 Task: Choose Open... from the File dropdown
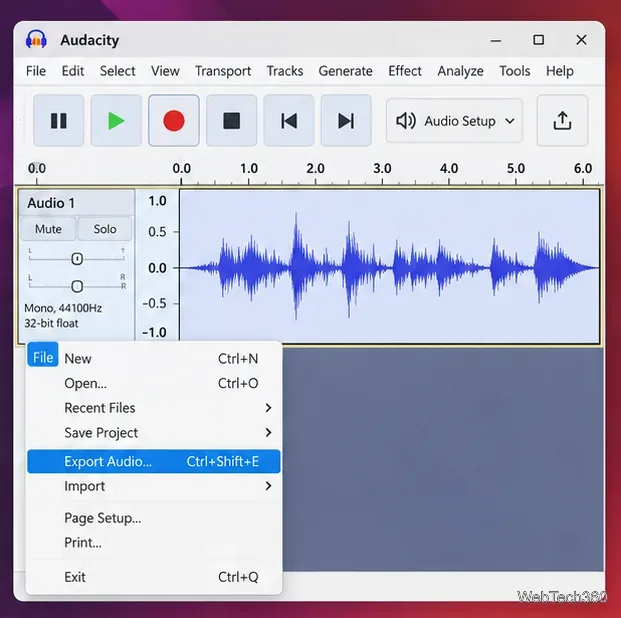(154, 383)
